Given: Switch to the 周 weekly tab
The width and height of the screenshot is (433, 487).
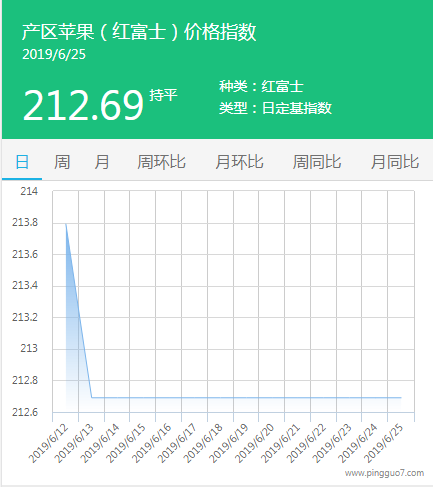Looking at the screenshot, I should coord(62,162).
